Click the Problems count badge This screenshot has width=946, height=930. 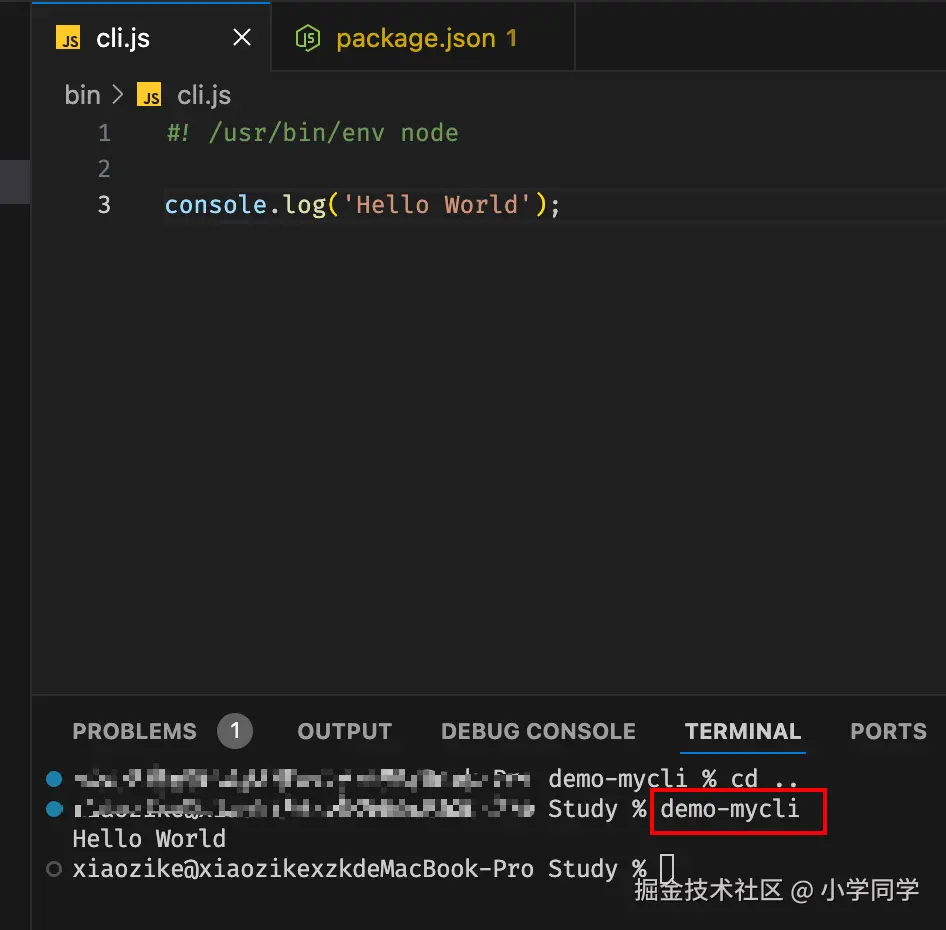[235, 731]
